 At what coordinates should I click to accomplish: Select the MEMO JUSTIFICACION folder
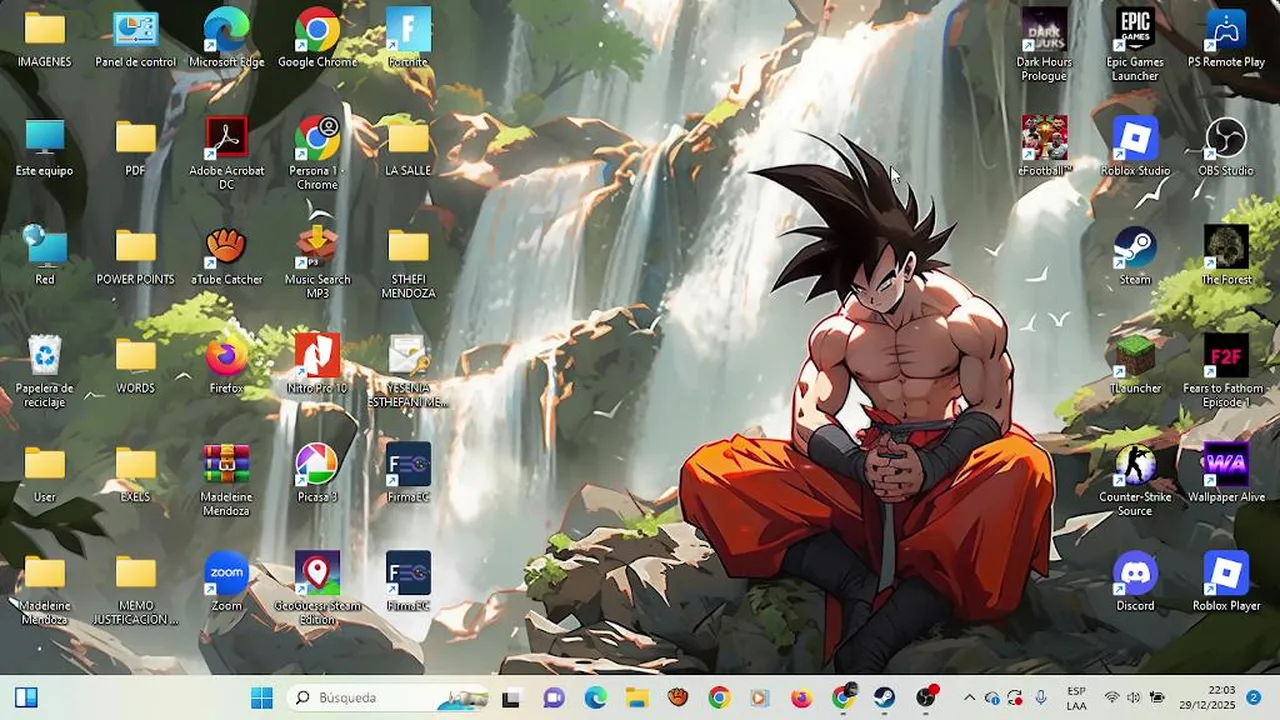[x=135, y=589]
